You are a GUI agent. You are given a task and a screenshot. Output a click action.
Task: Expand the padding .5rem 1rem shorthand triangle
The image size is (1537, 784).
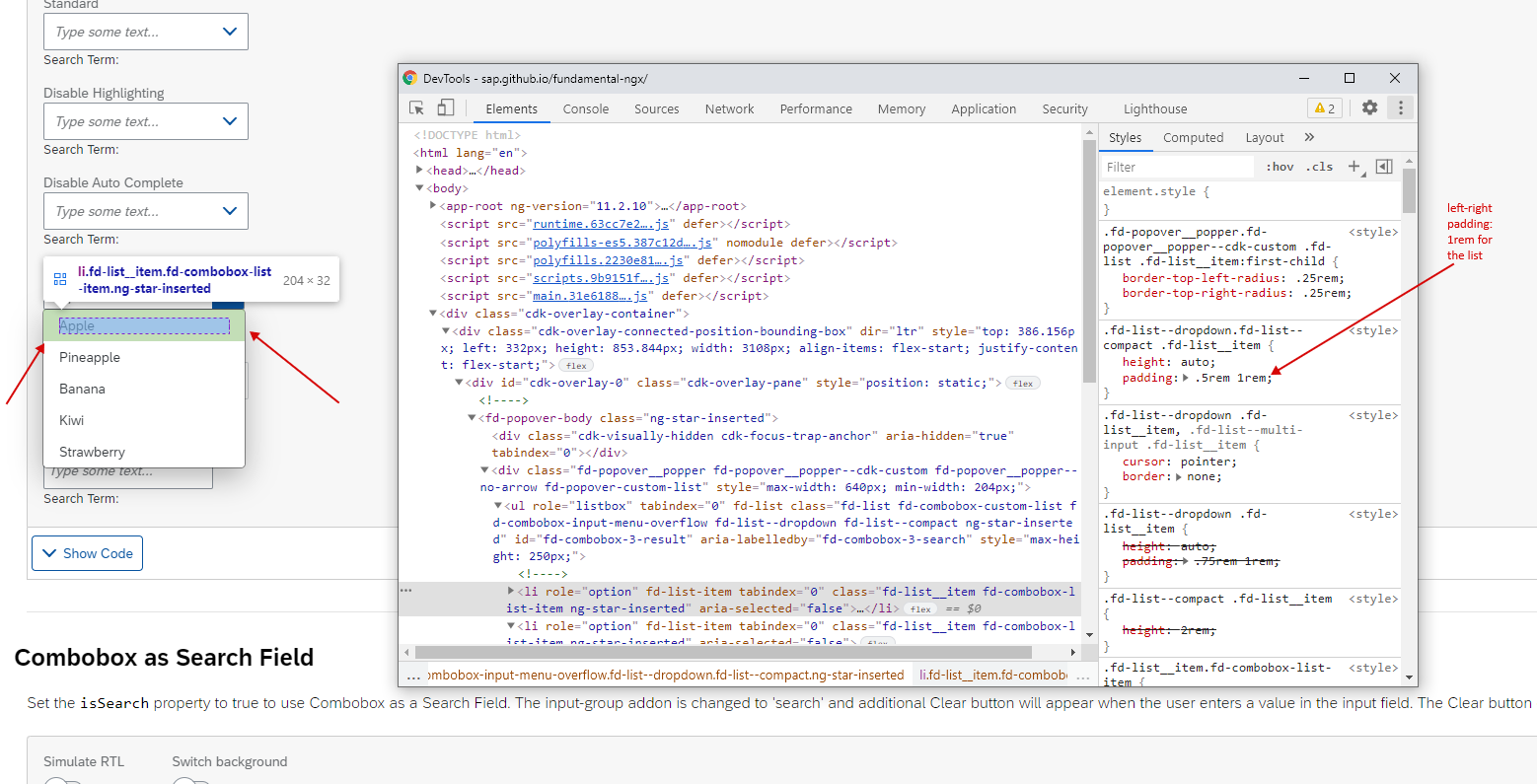(1185, 378)
